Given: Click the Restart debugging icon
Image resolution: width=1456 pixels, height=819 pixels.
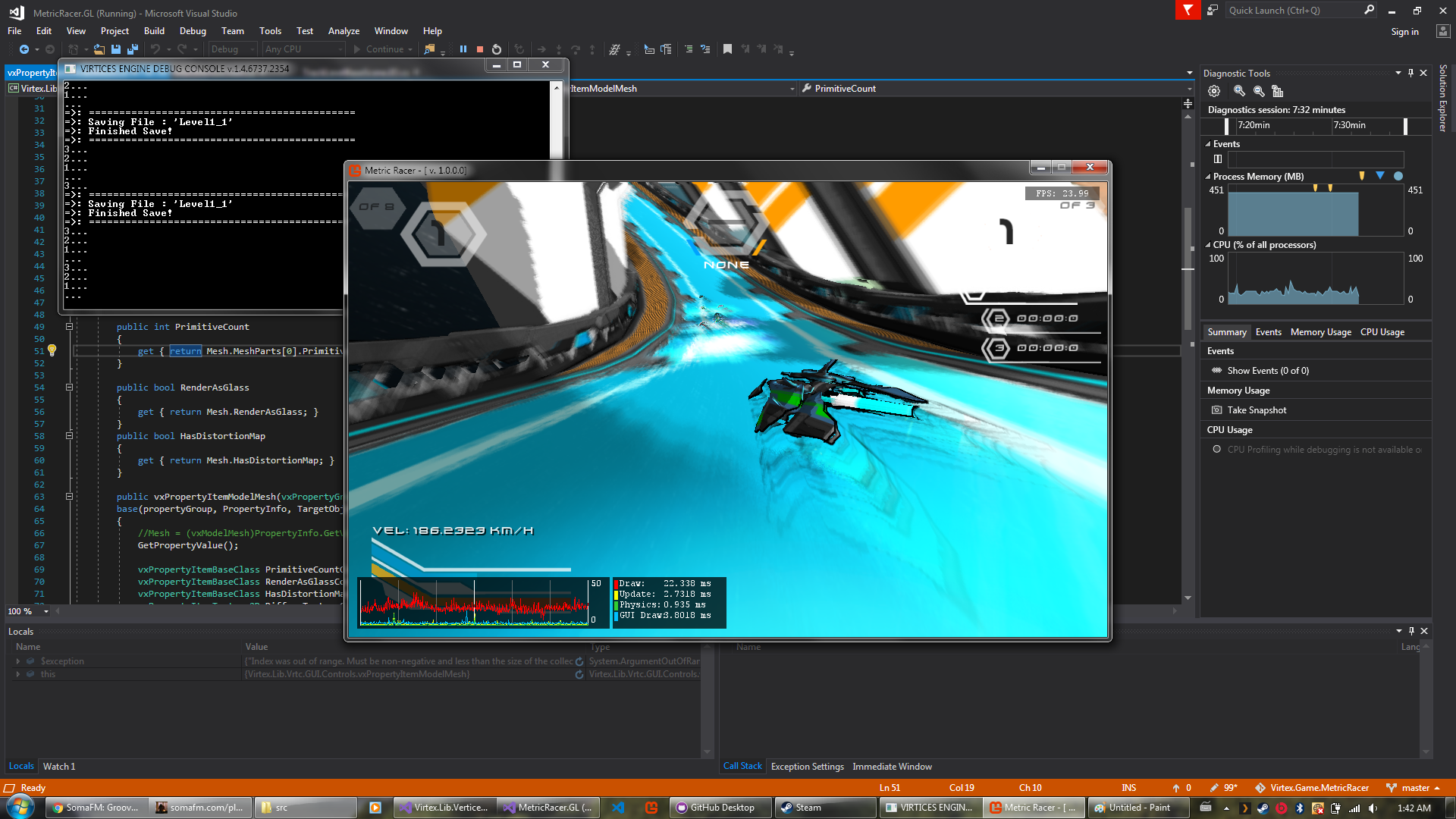Looking at the screenshot, I should coord(497,49).
